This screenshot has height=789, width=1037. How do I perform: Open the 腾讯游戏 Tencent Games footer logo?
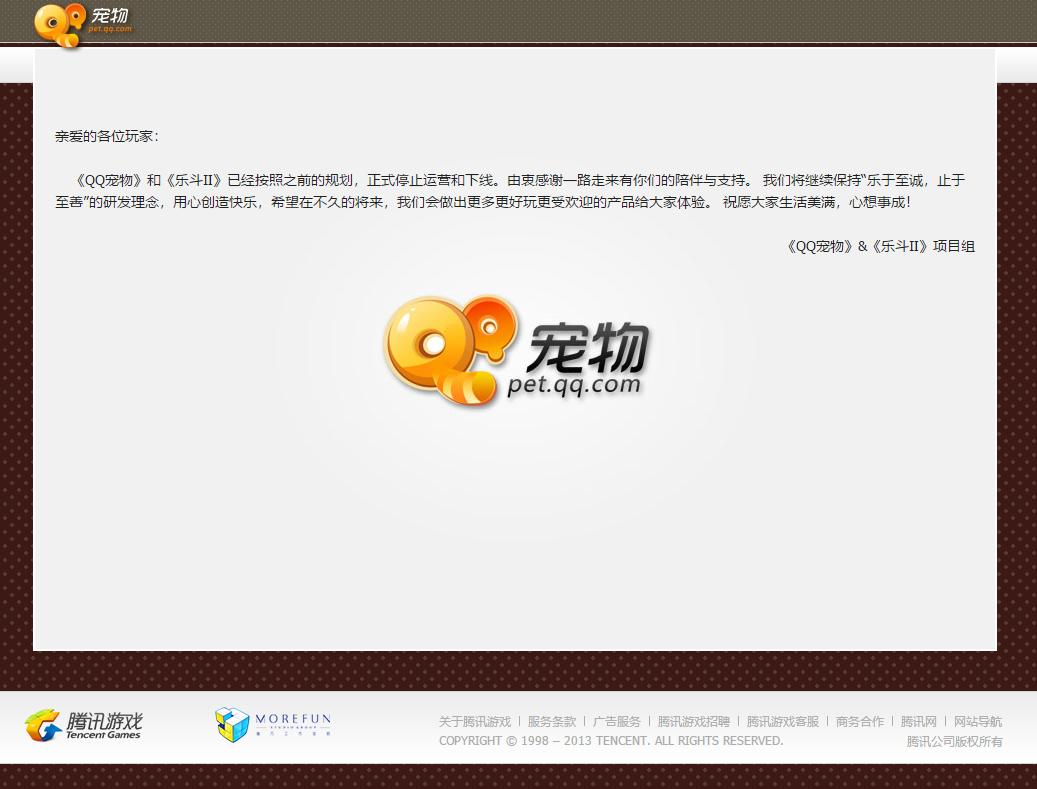(83, 726)
